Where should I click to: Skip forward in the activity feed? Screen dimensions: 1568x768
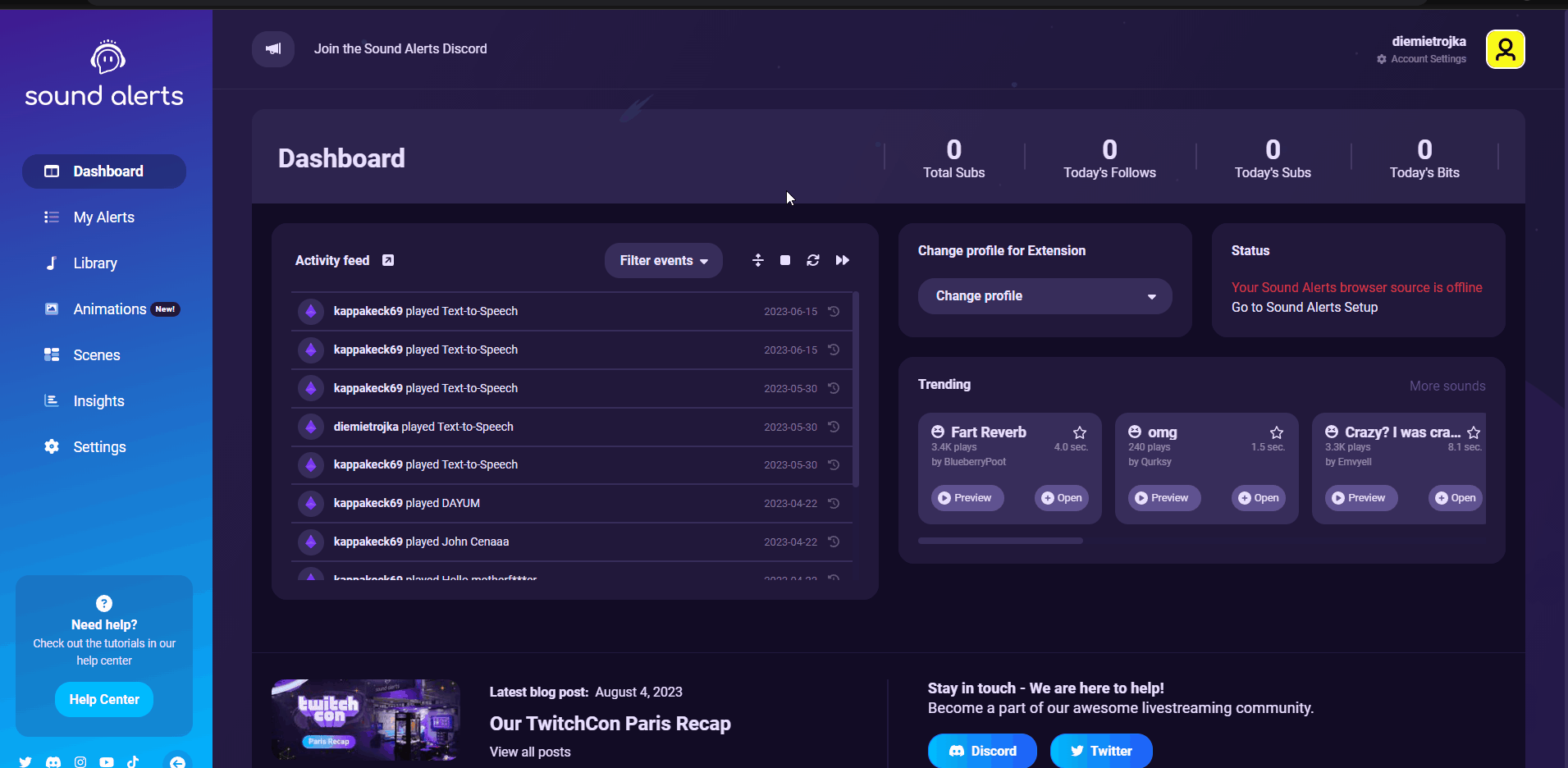pyautogui.click(x=843, y=260)
